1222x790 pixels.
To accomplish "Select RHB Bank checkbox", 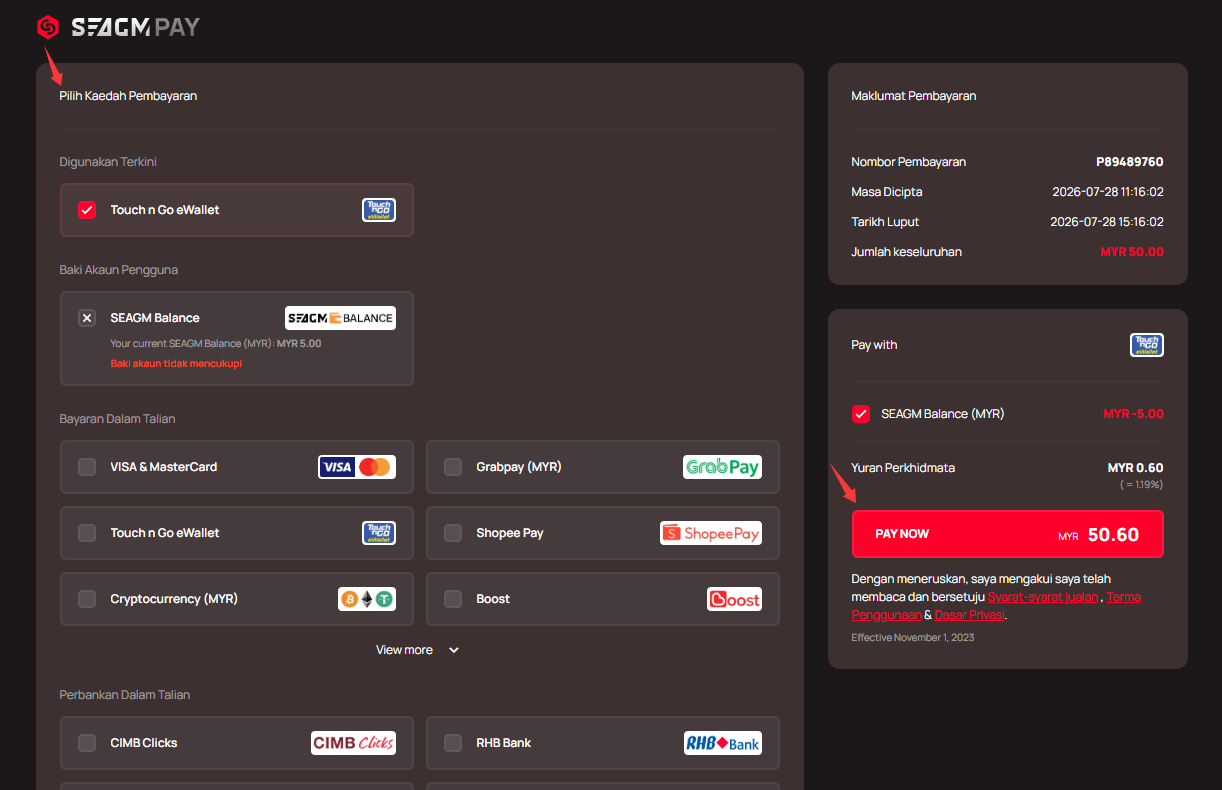I will click(x=453, y=743).
